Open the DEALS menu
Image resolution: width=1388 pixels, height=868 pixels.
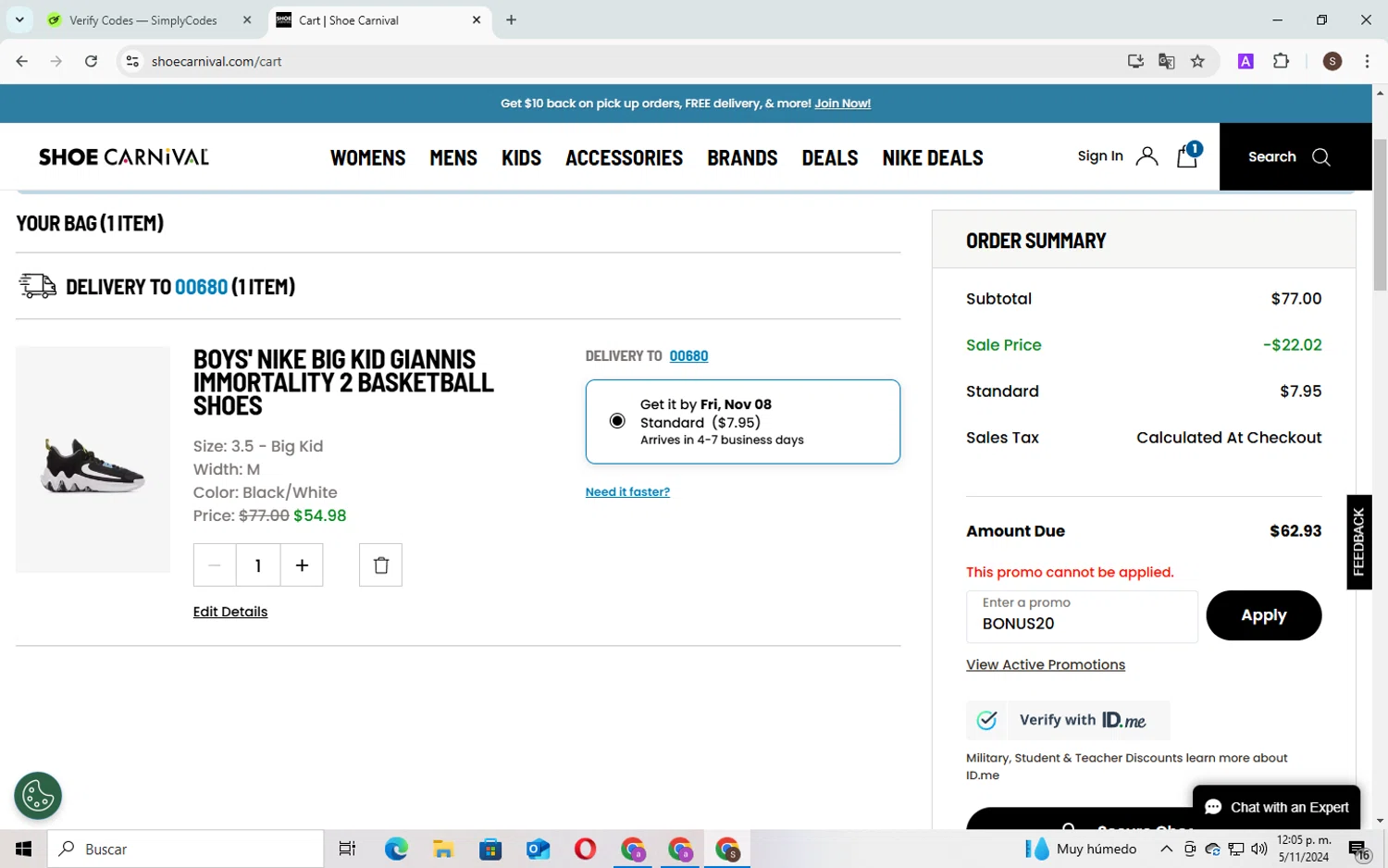pyautogui.click(x=830, y=157)
